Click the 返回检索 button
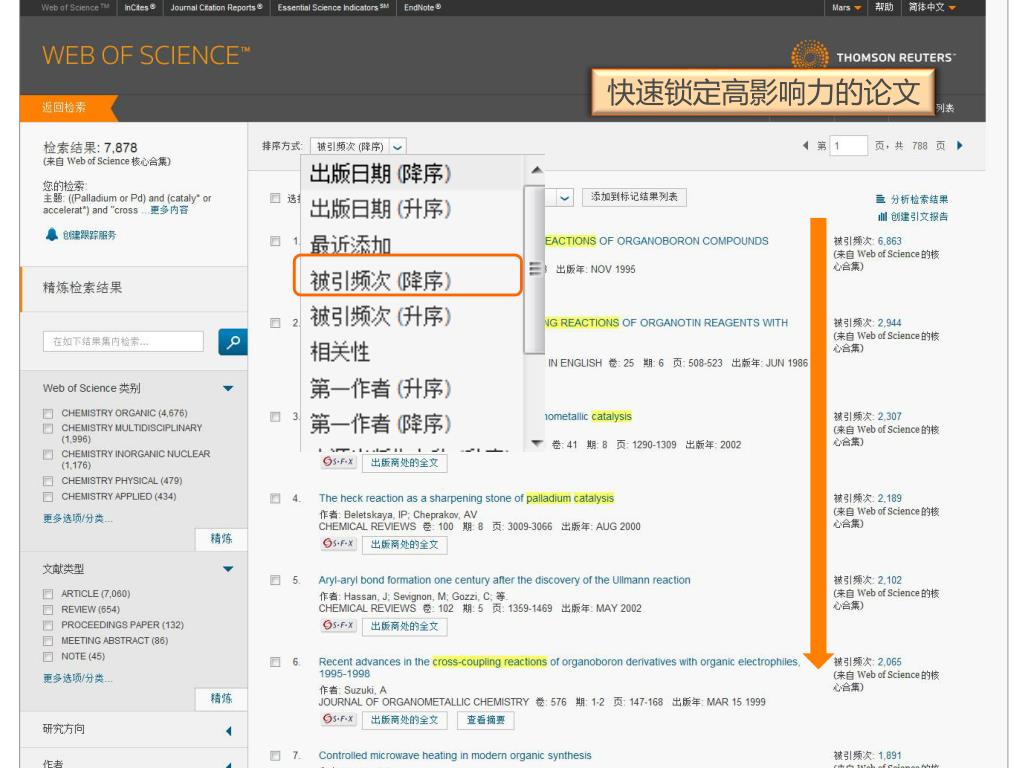Viewport: 1024px width, 768px height. tap(67, 108)
